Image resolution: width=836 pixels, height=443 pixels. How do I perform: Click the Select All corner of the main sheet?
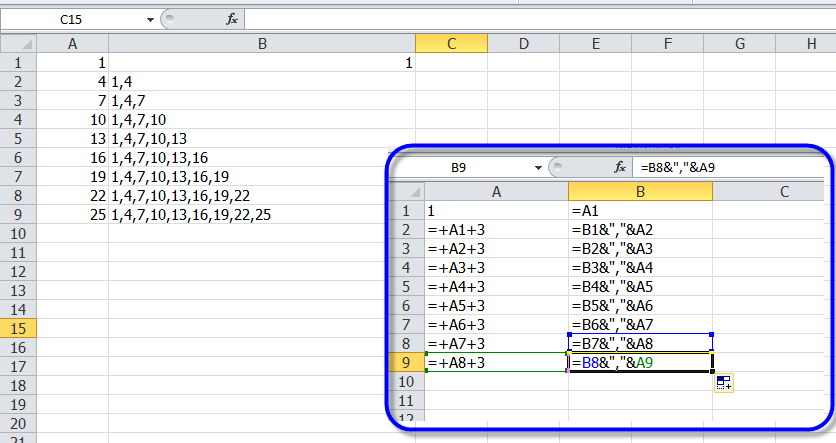point(18,44)
